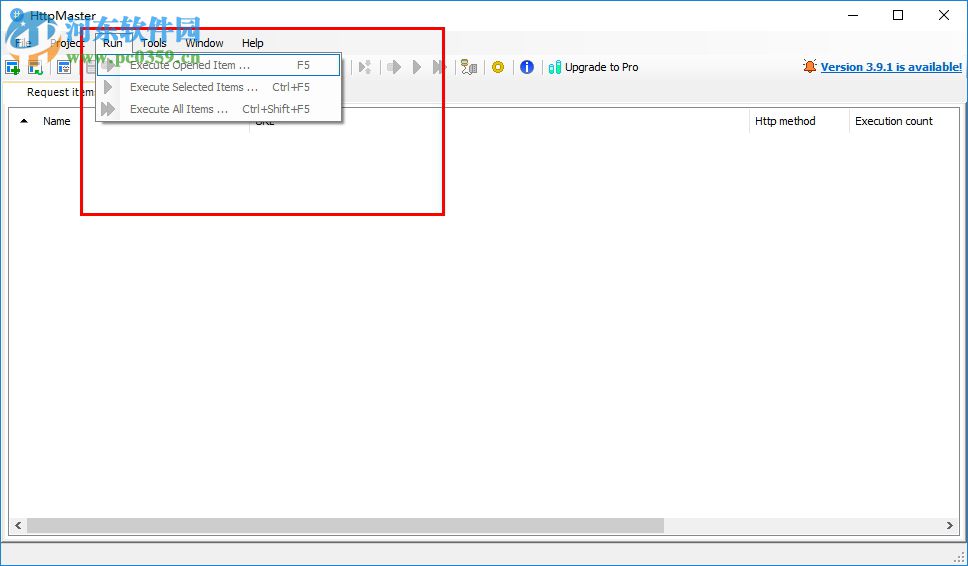
Task: Click the orange update alert bell icon
Action: click(x=809, y=66)
